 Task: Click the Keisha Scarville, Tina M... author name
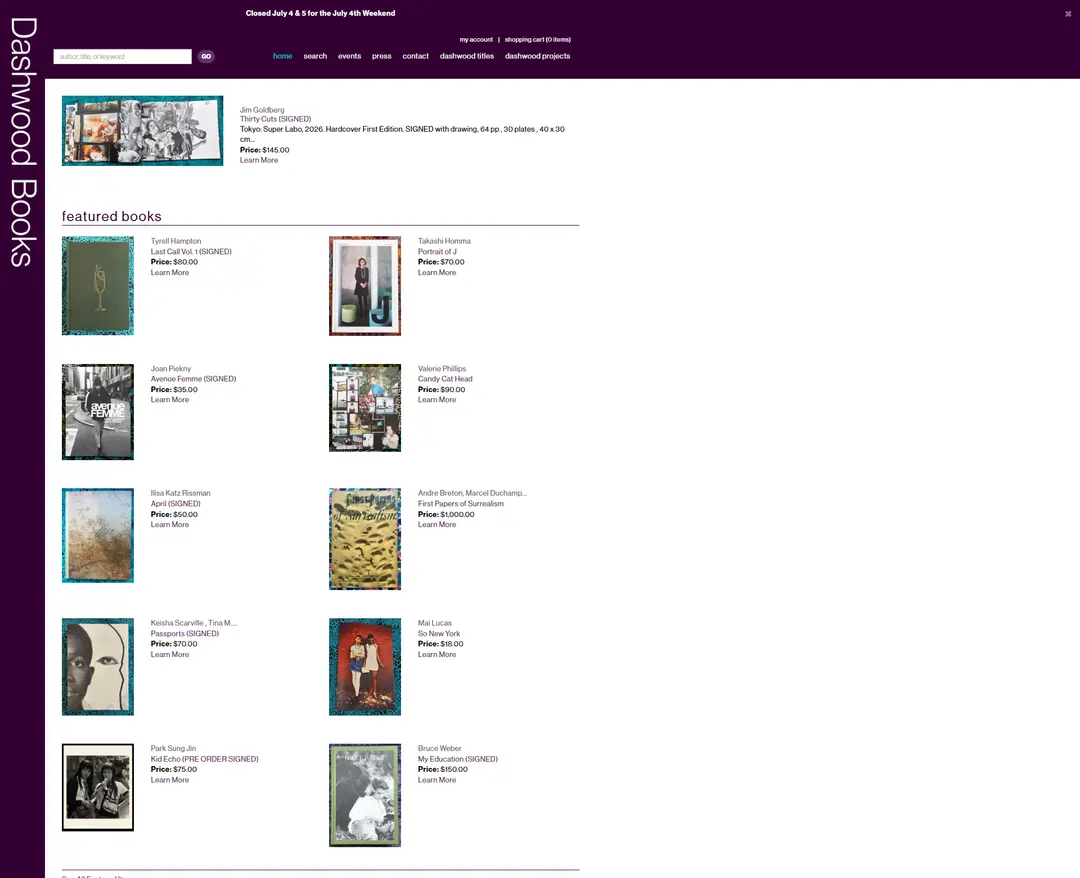pos(194,623)
